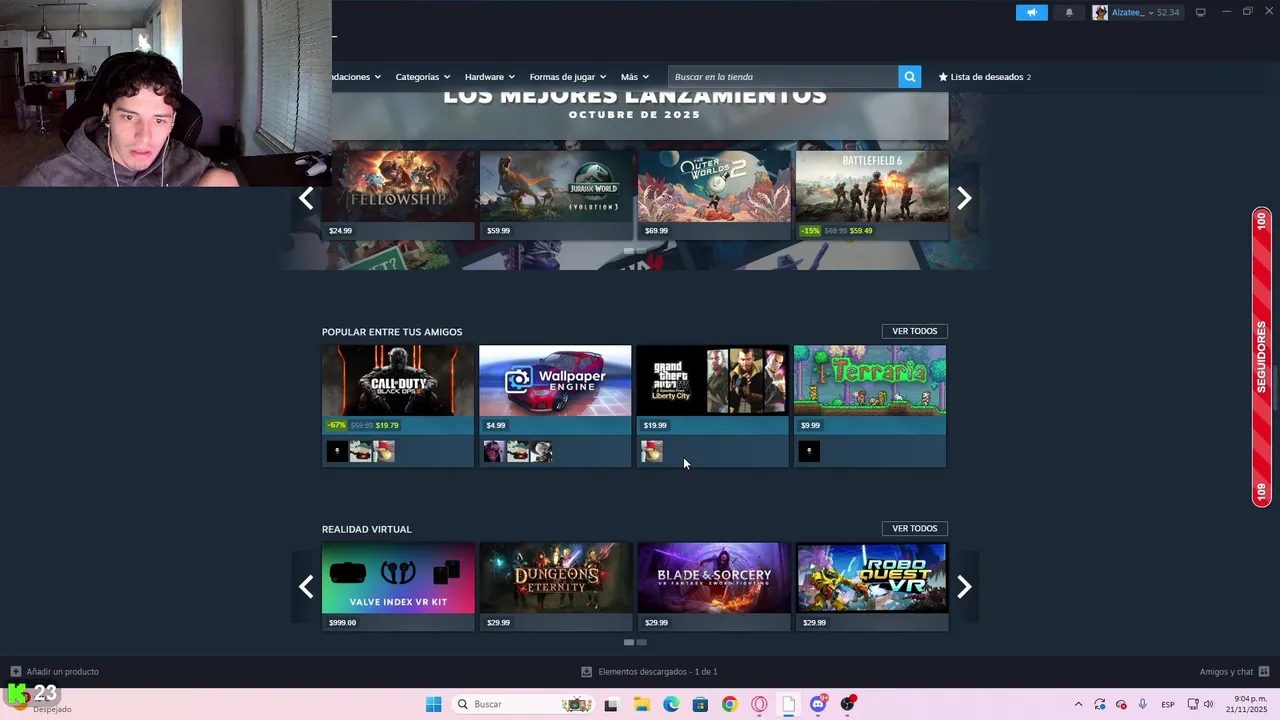Click Alzatee_ profile avatar
1280x720 pixels.
pos(1100,13)
